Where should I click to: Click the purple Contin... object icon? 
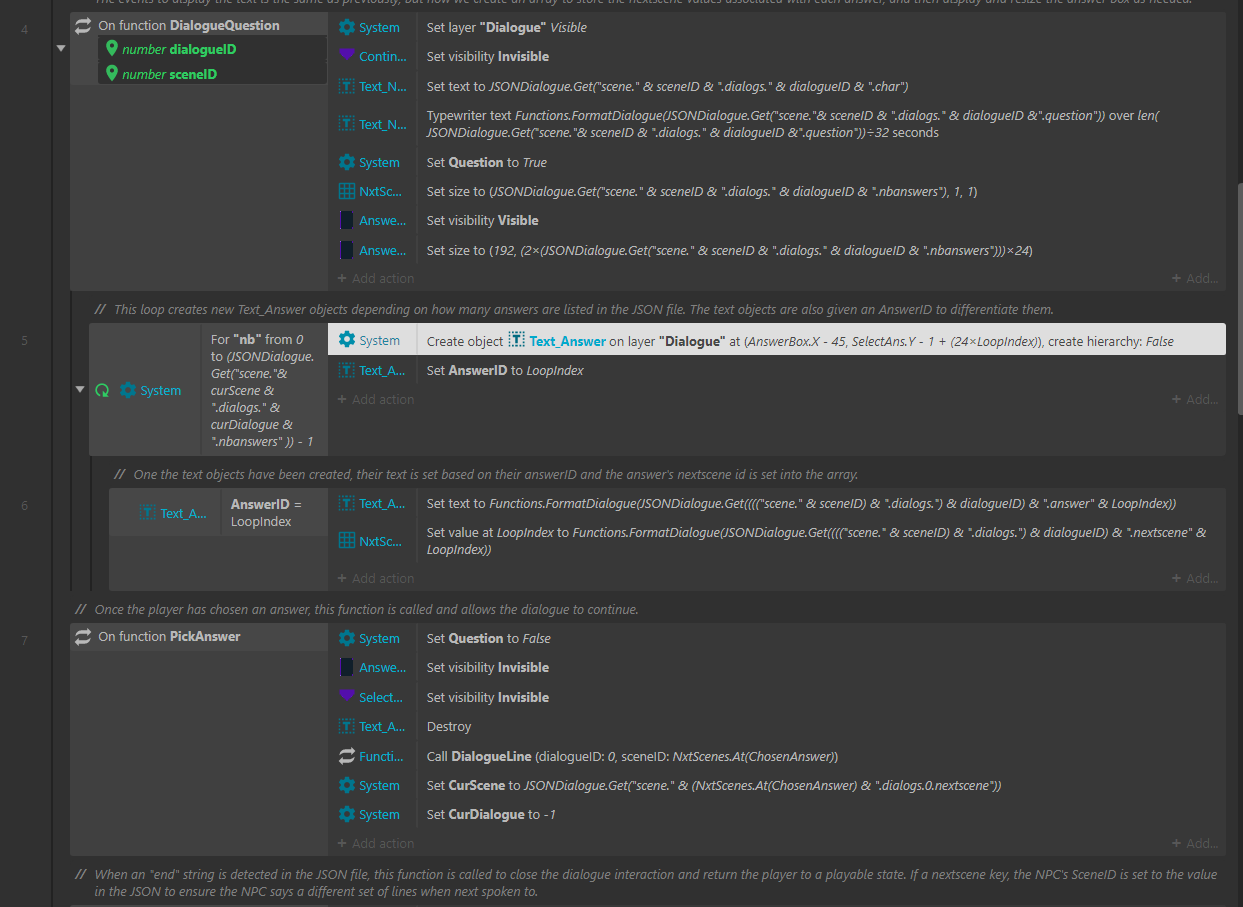click(347, 56)
